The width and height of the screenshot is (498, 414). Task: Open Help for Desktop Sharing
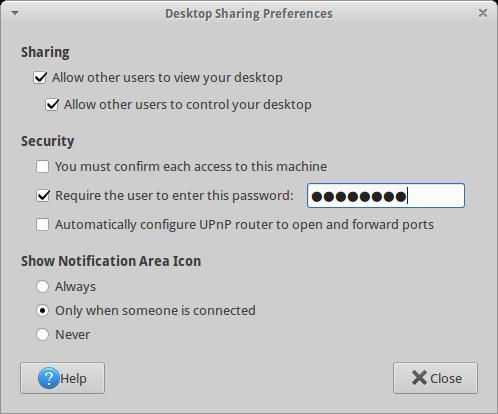pos(62,378)
